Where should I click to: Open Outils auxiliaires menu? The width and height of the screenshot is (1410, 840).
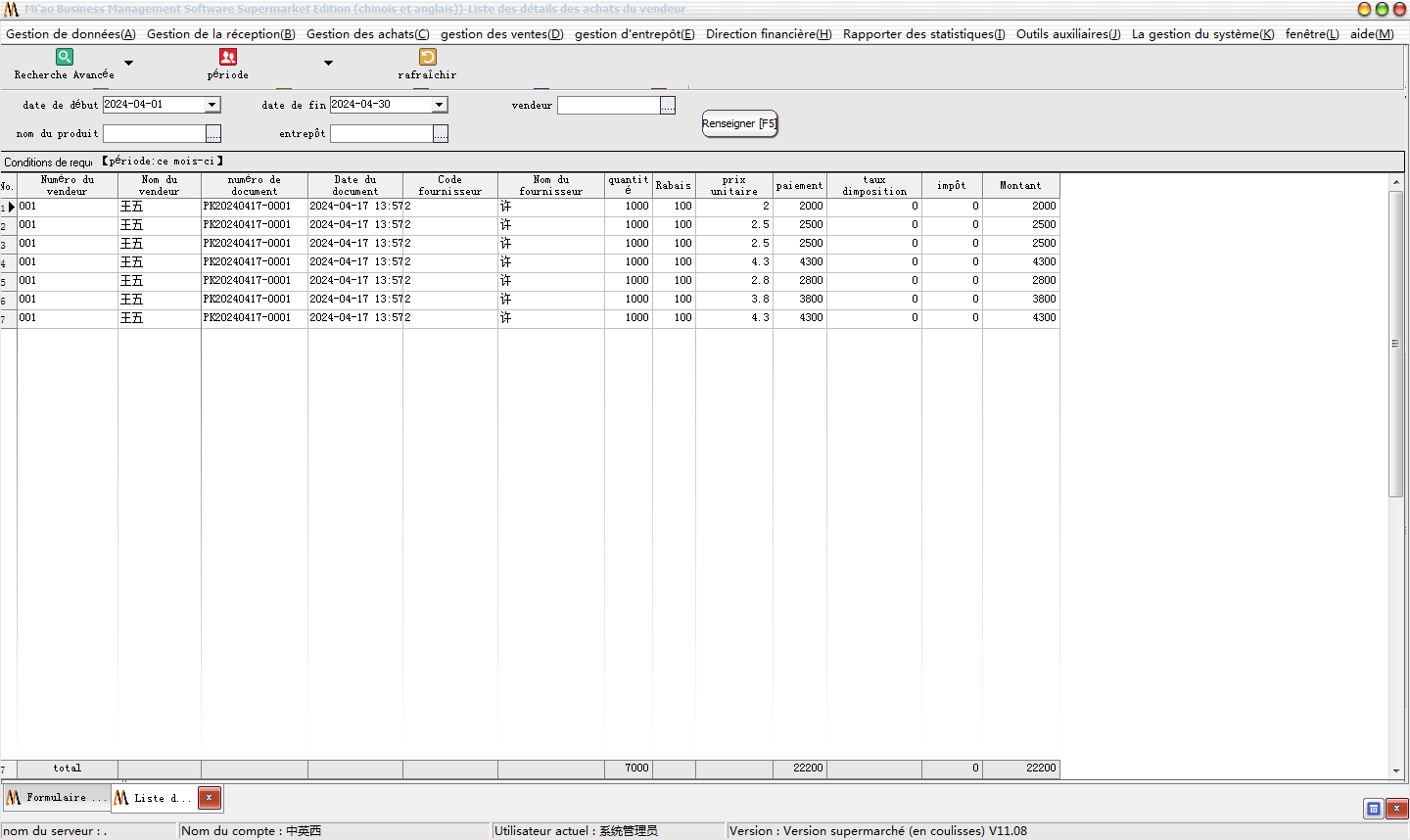(1068, 33)
